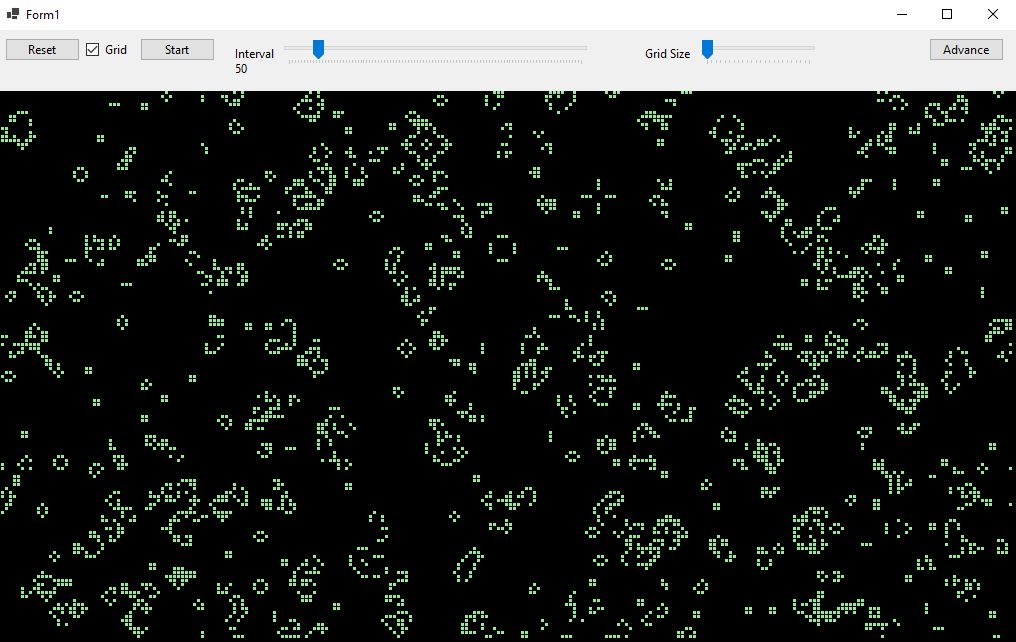1016x642 pixels.
Task: Click the Form1 window icon
Action: pyautogui.click(x=12, y=14)
